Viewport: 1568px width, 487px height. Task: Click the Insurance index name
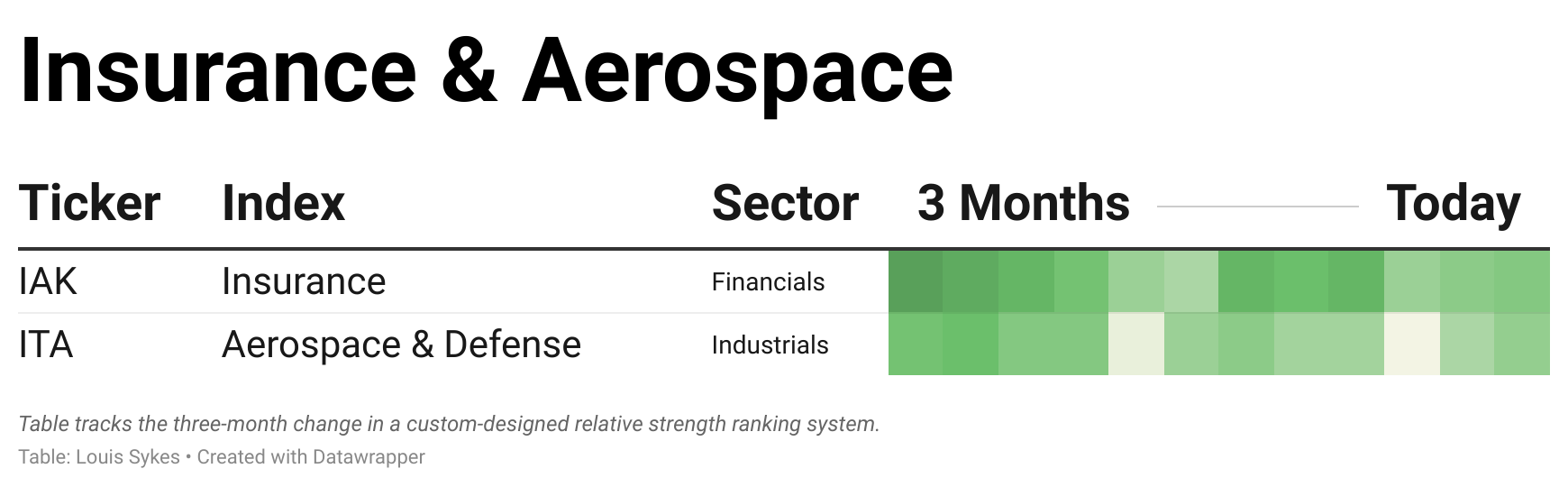pyautogui.click(x=304, y=281)
